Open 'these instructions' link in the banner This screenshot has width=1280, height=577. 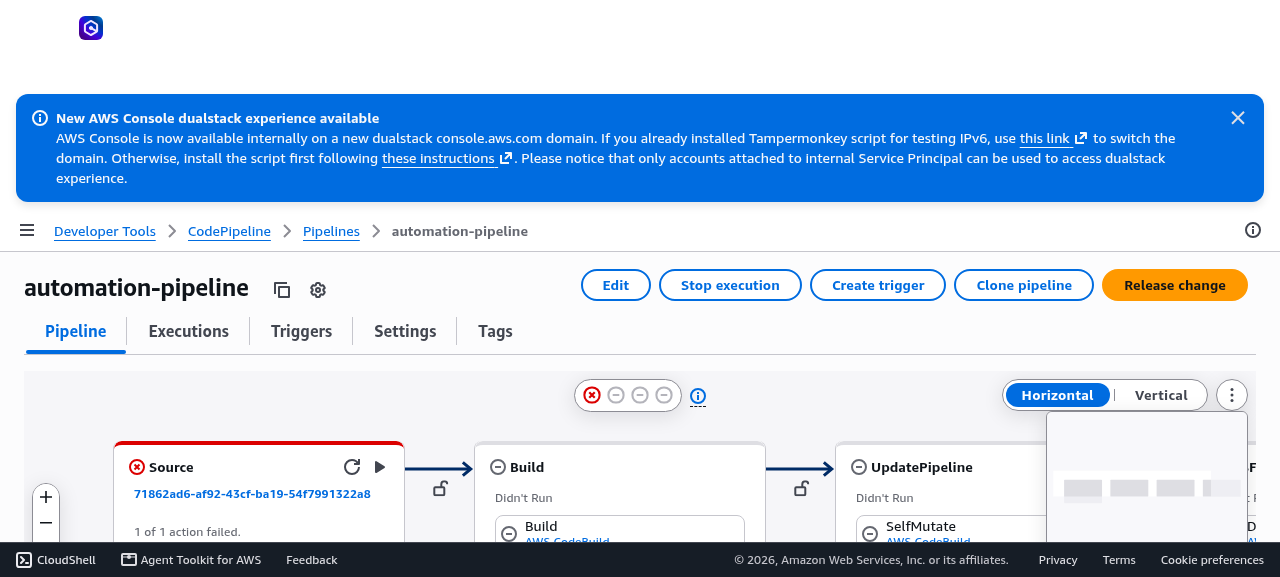click(x=447, y=158)
